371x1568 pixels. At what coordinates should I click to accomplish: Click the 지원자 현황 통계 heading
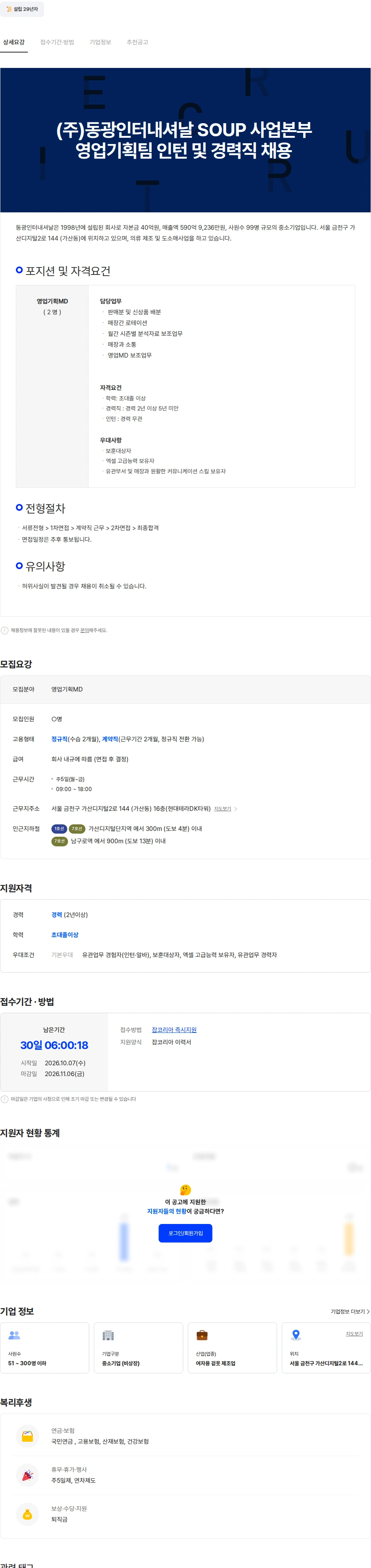(30, 1133)
